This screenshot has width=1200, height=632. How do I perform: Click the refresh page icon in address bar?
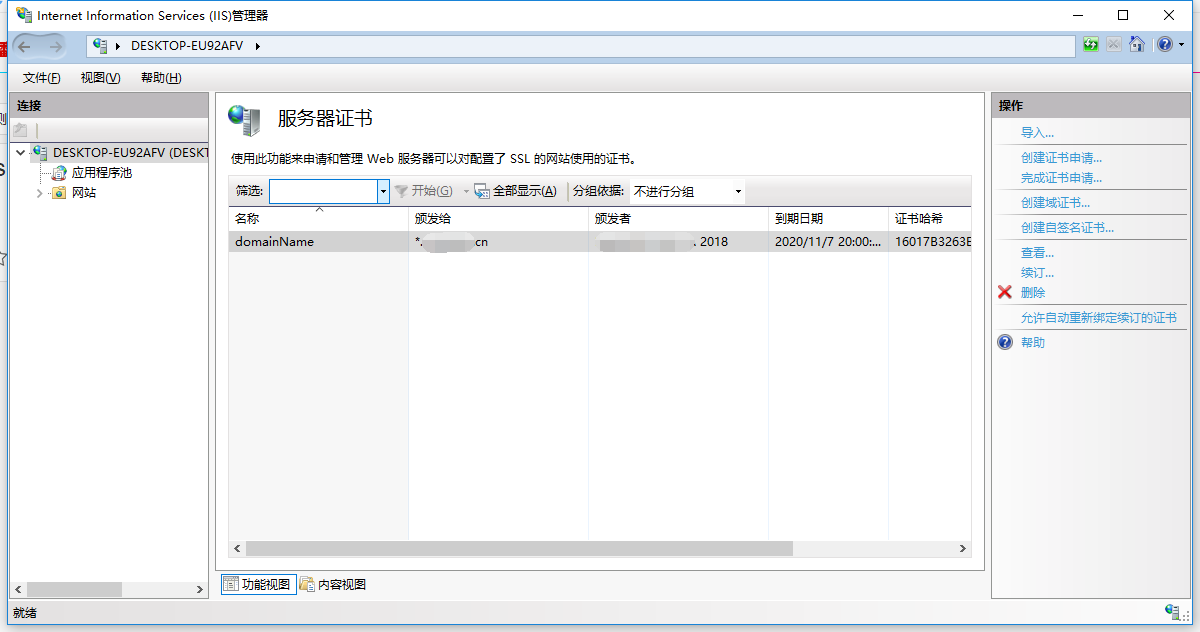click(1090, 45)
